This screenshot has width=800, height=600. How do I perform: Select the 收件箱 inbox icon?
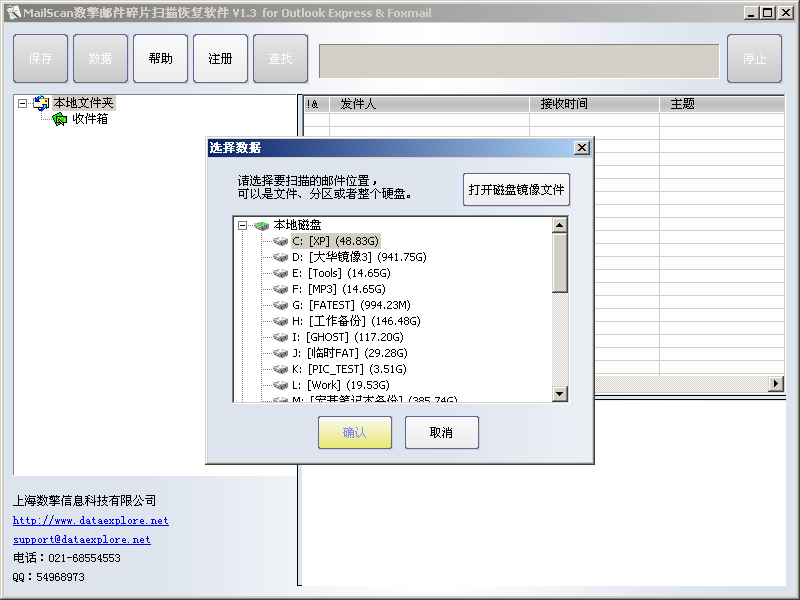pos(60,119)
